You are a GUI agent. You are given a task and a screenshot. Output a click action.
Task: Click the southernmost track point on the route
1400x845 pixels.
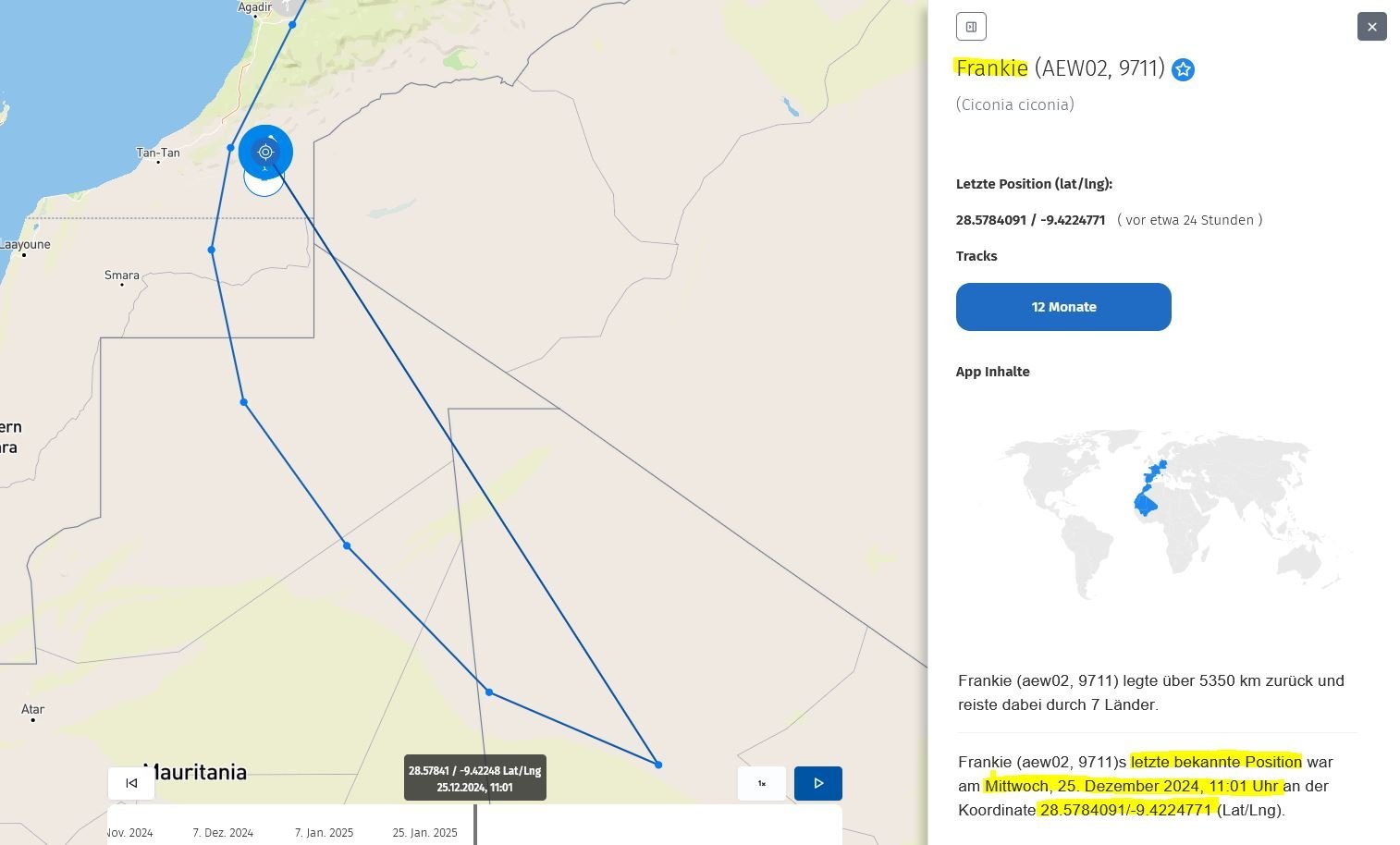pos(658,765)
